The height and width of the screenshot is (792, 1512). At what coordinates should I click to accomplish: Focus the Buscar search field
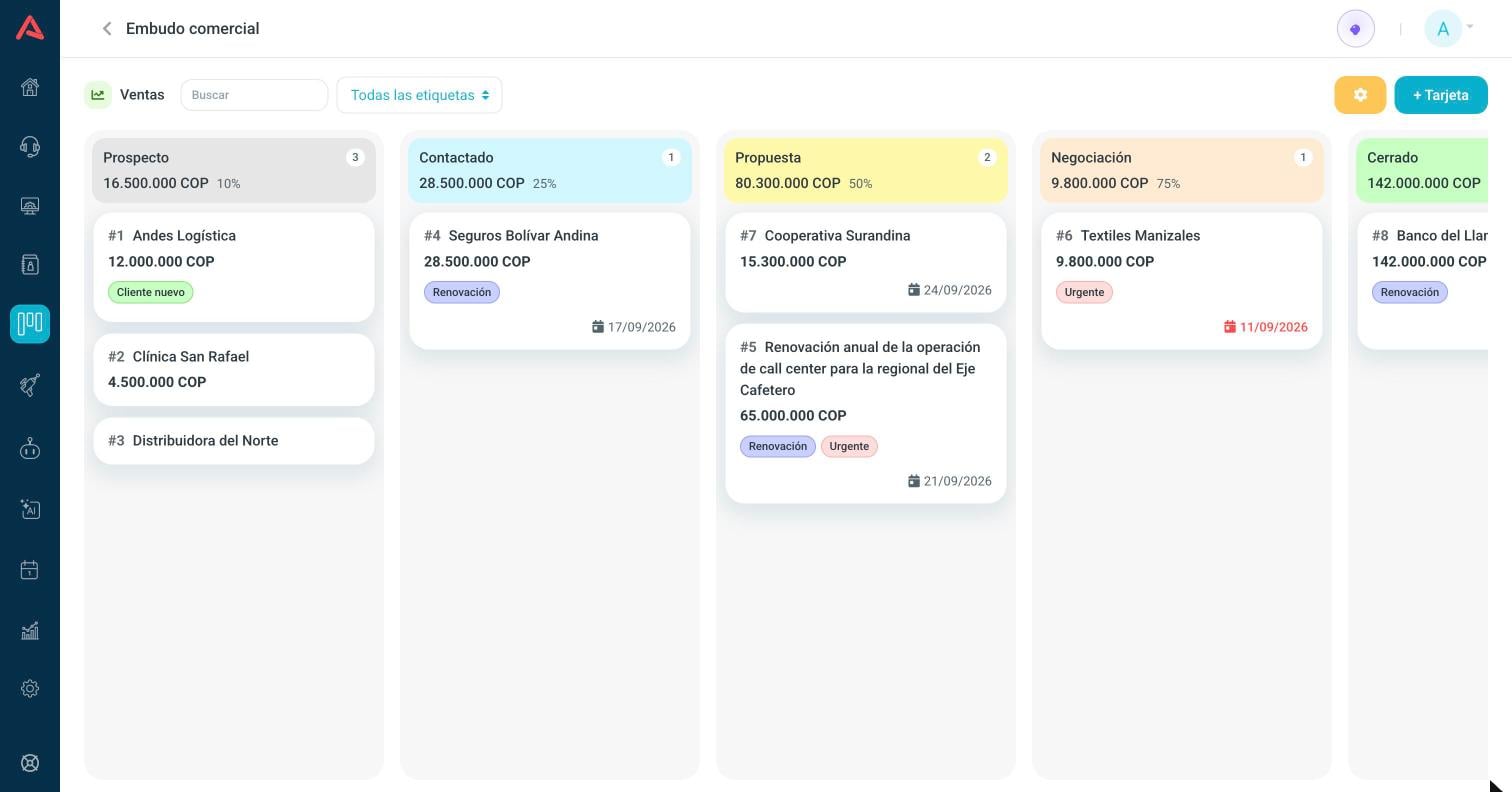coord(254,95)
